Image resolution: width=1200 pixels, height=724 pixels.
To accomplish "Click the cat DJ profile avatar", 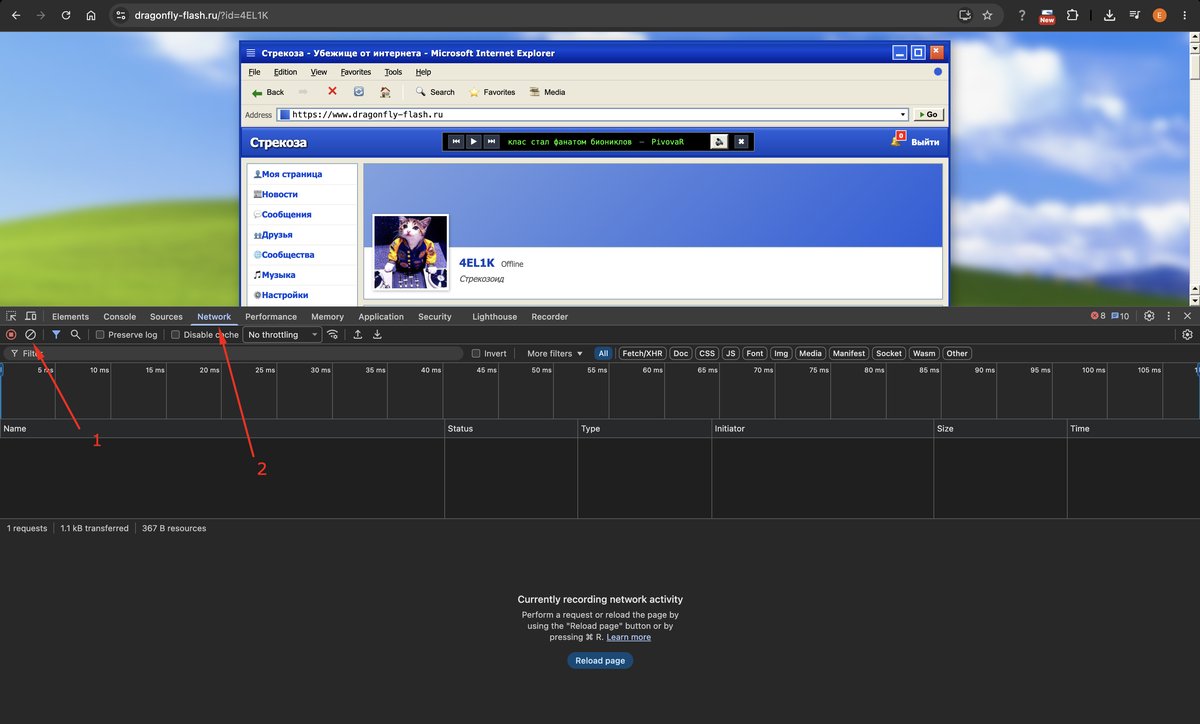I will [x=411, y=253].
